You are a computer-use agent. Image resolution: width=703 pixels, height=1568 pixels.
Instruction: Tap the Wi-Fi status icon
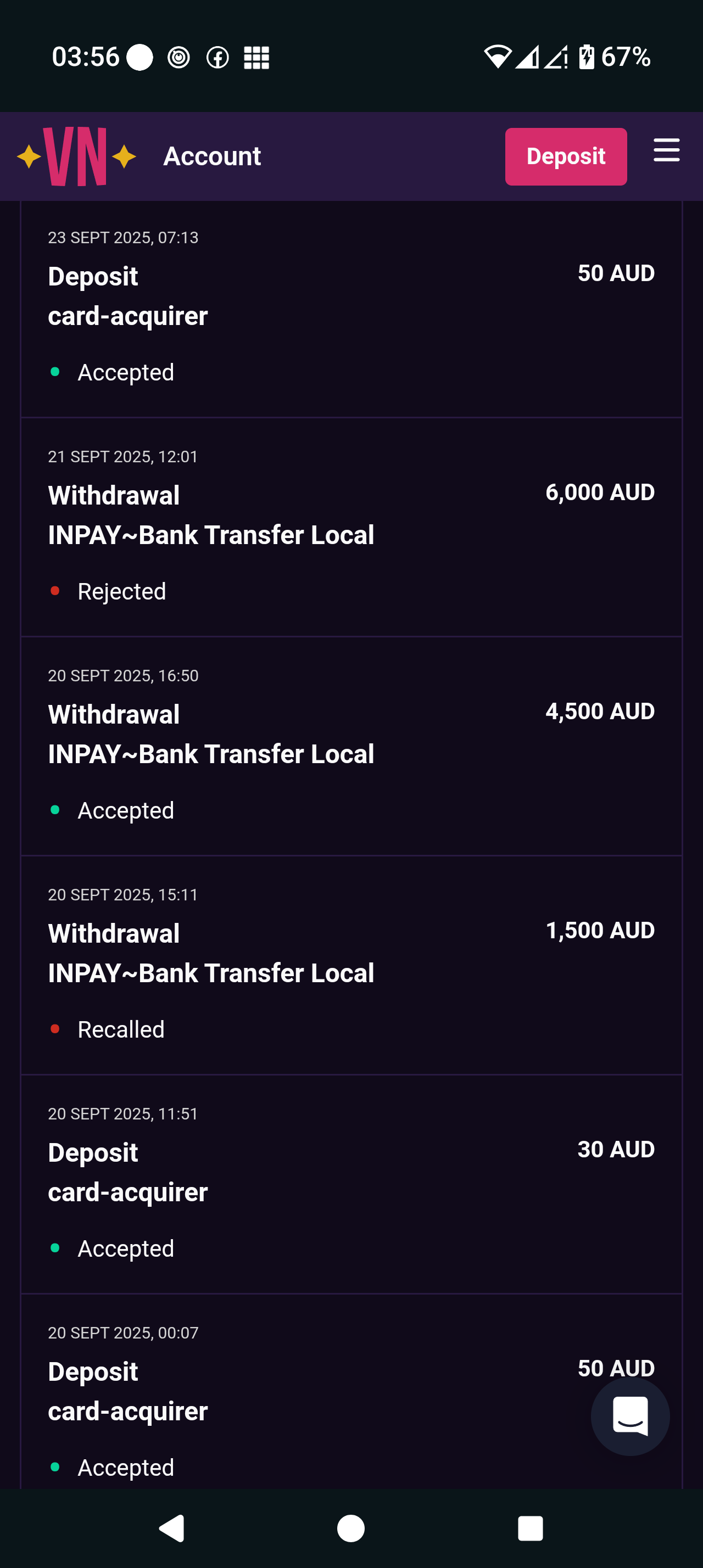[x=497, y=57]
